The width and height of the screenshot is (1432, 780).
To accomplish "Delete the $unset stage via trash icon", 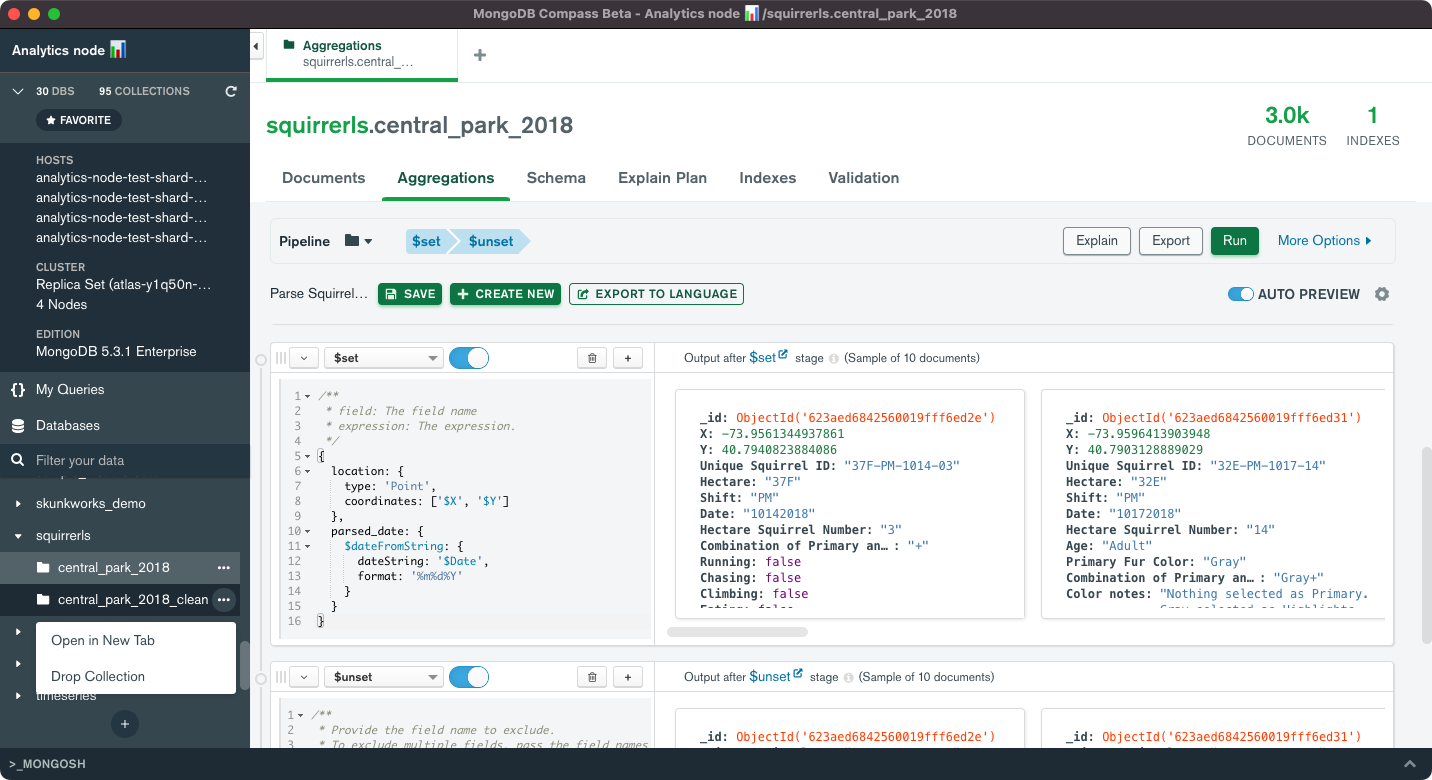I will coord(592,677).
